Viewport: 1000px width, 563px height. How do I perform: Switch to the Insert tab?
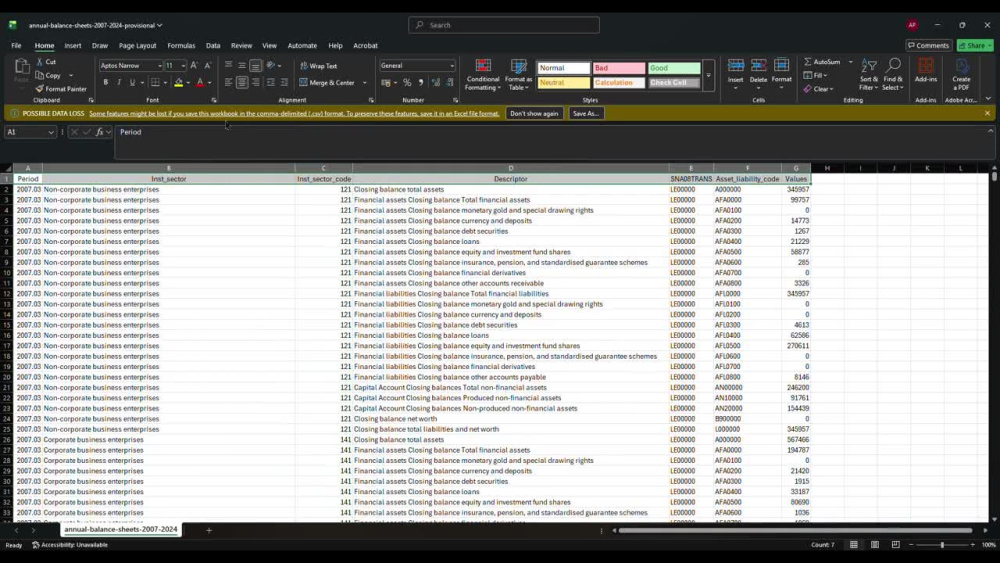[73, 46]
